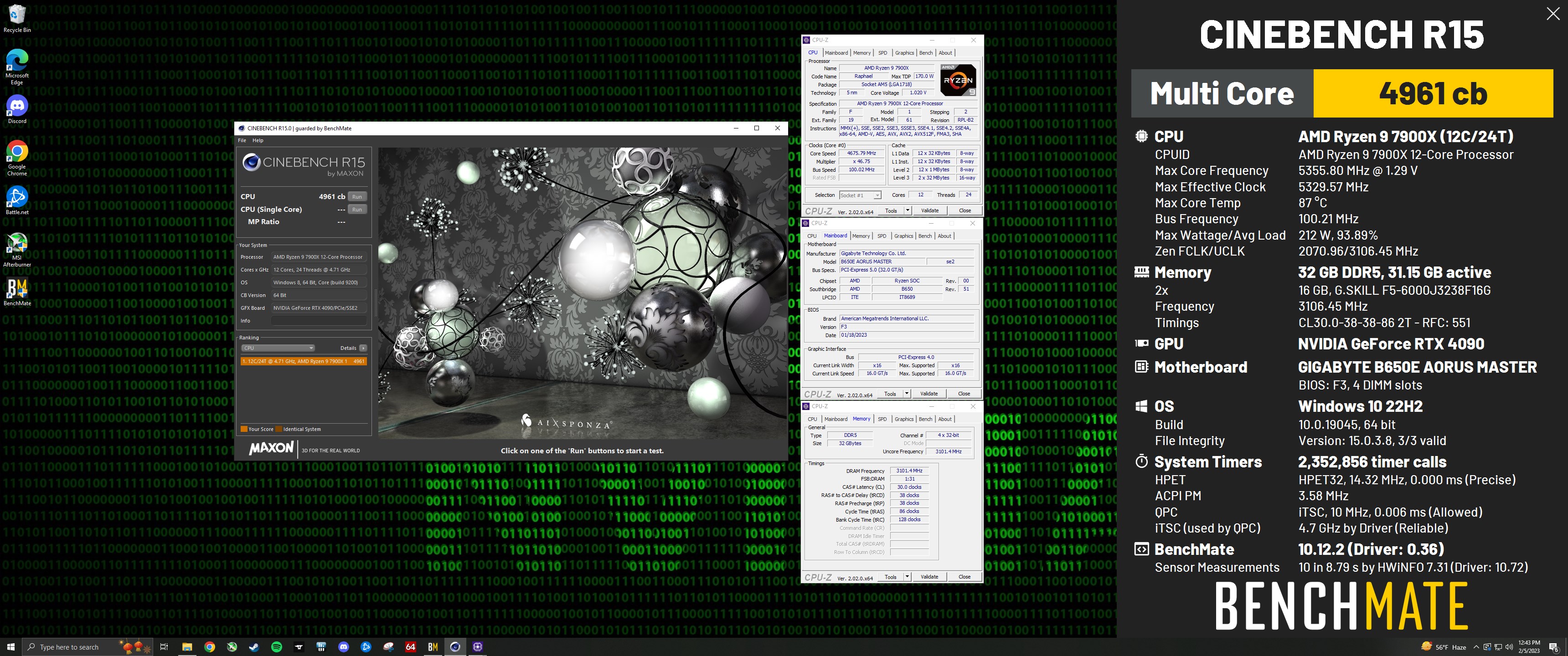The image size is (1568, 656).
Task: Click the BenchMate BM taskbar icon
Action: click(x=433, y=646)
